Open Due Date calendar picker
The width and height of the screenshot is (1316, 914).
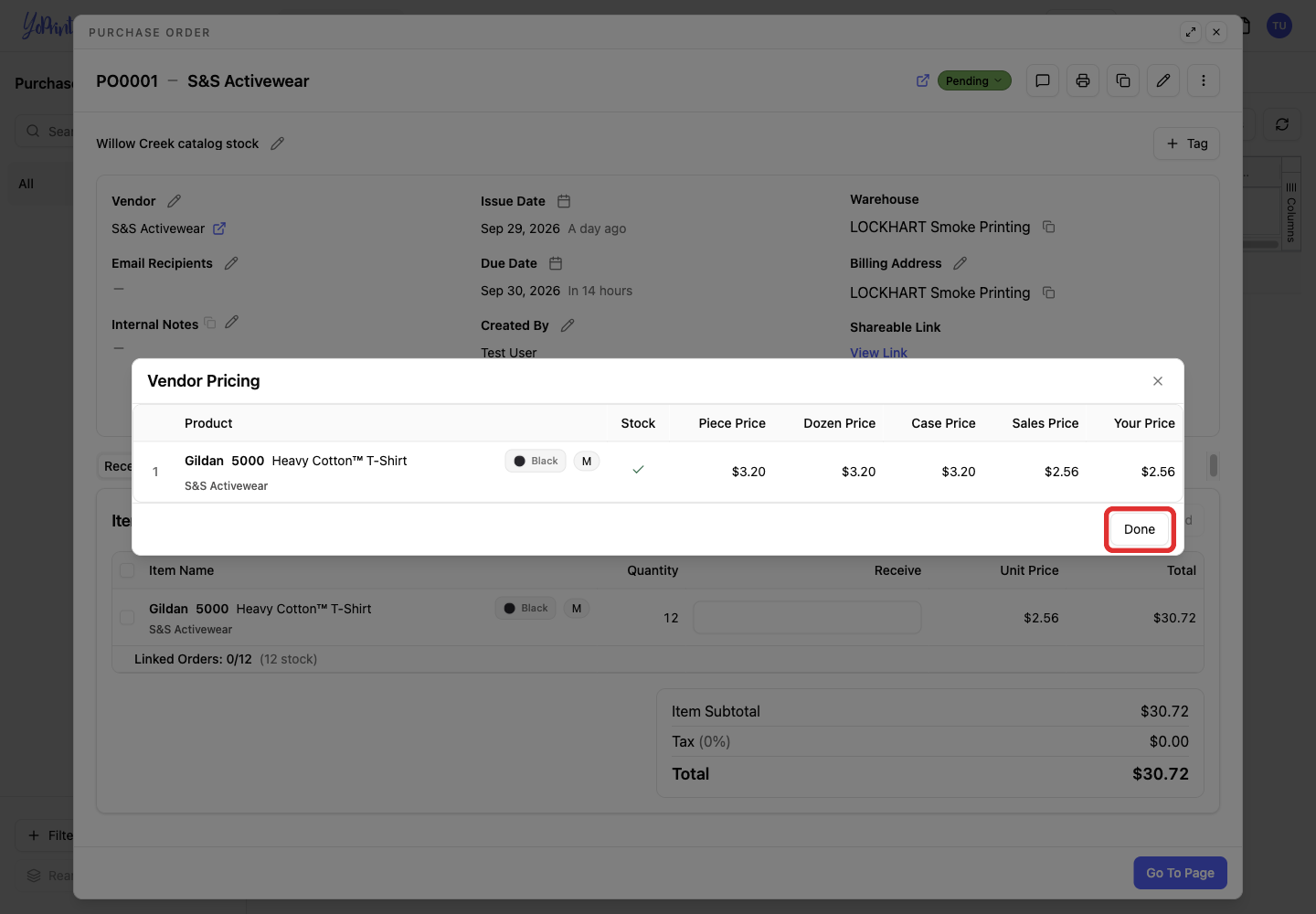(556, 263)
